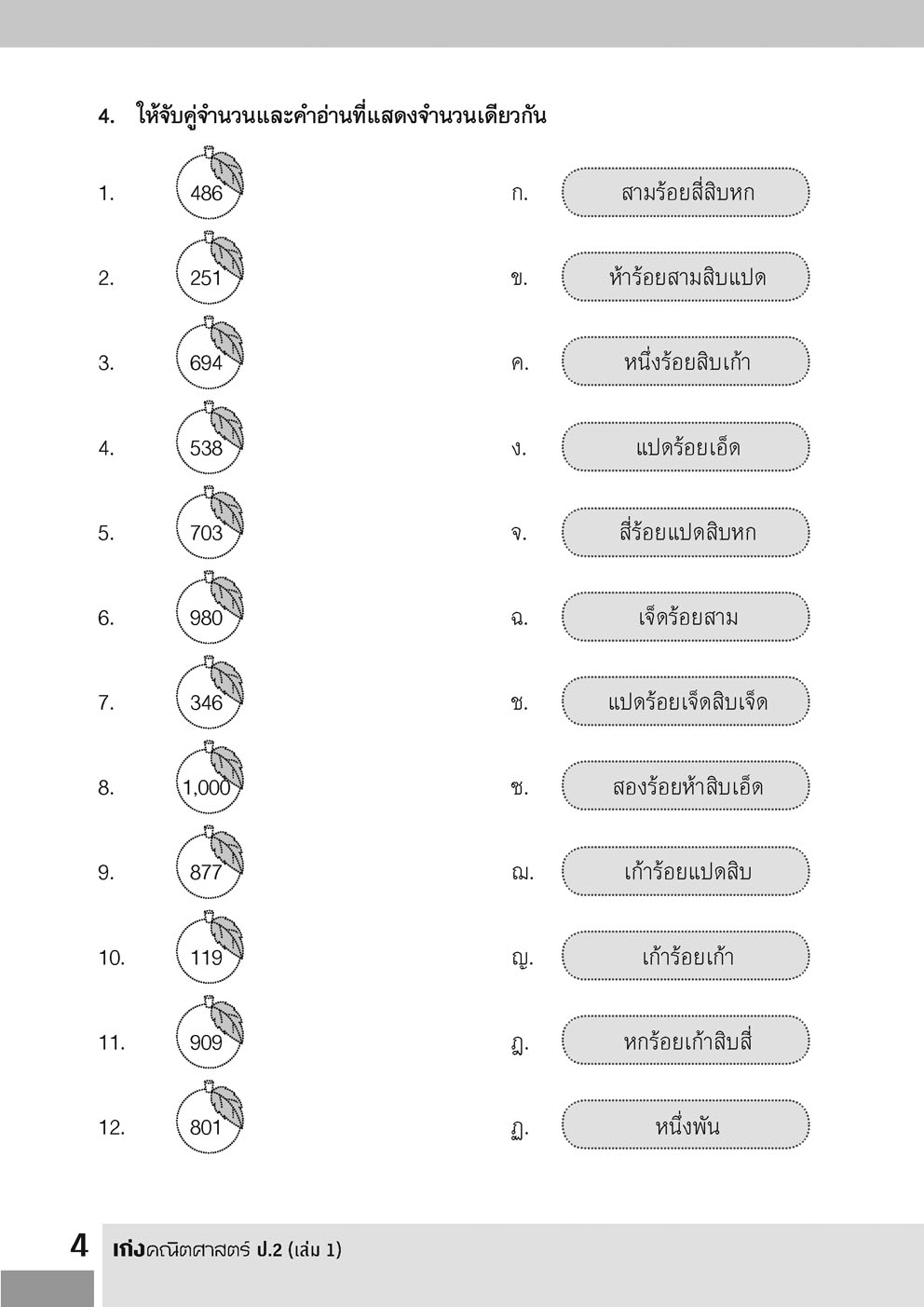The image size is (924, 1307).
Task: Pick the apple with number 801
Action: coord(208,1124)
